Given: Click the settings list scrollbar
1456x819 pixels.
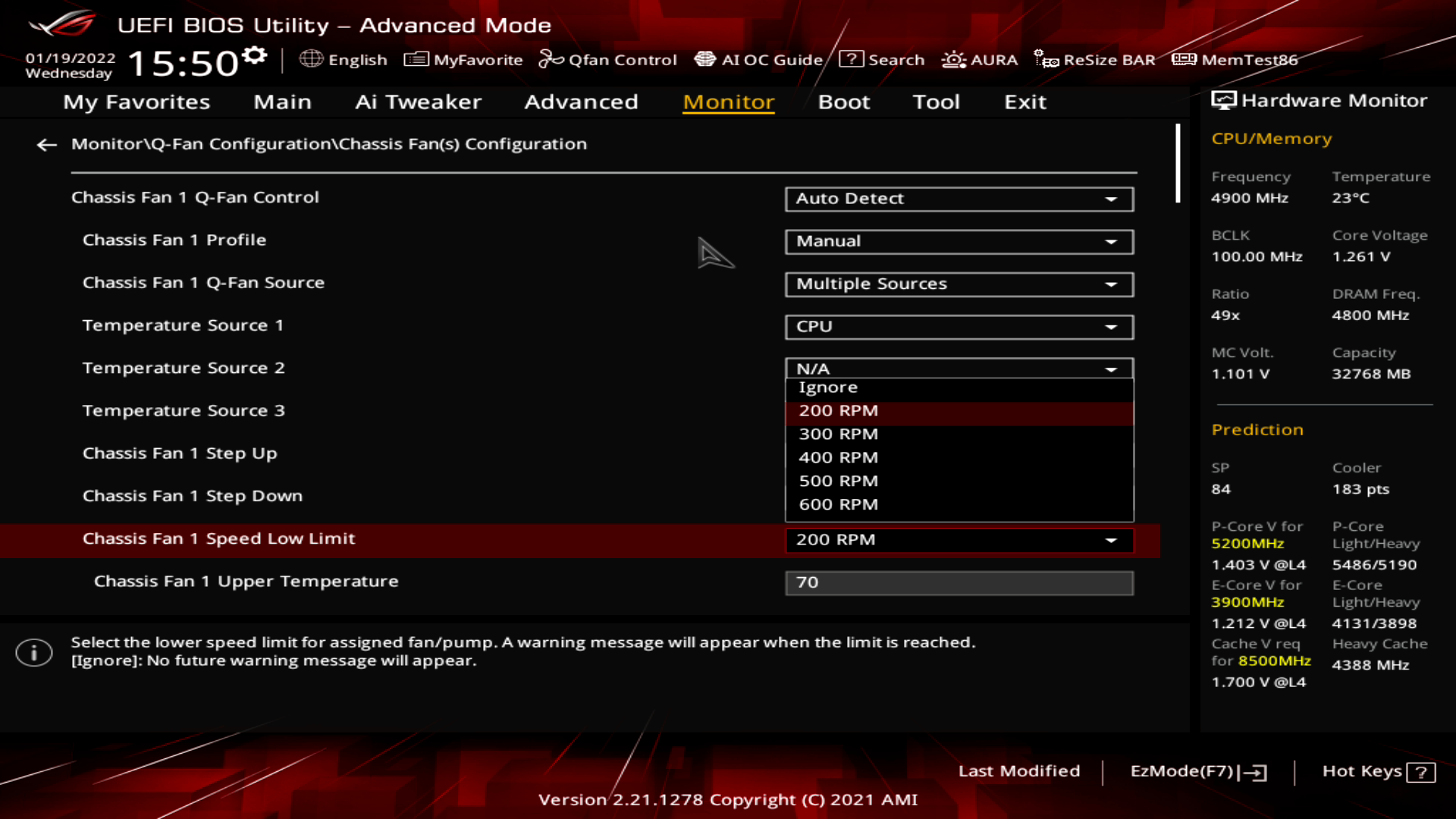Looking at the screenshot, I should point(1178,163).
